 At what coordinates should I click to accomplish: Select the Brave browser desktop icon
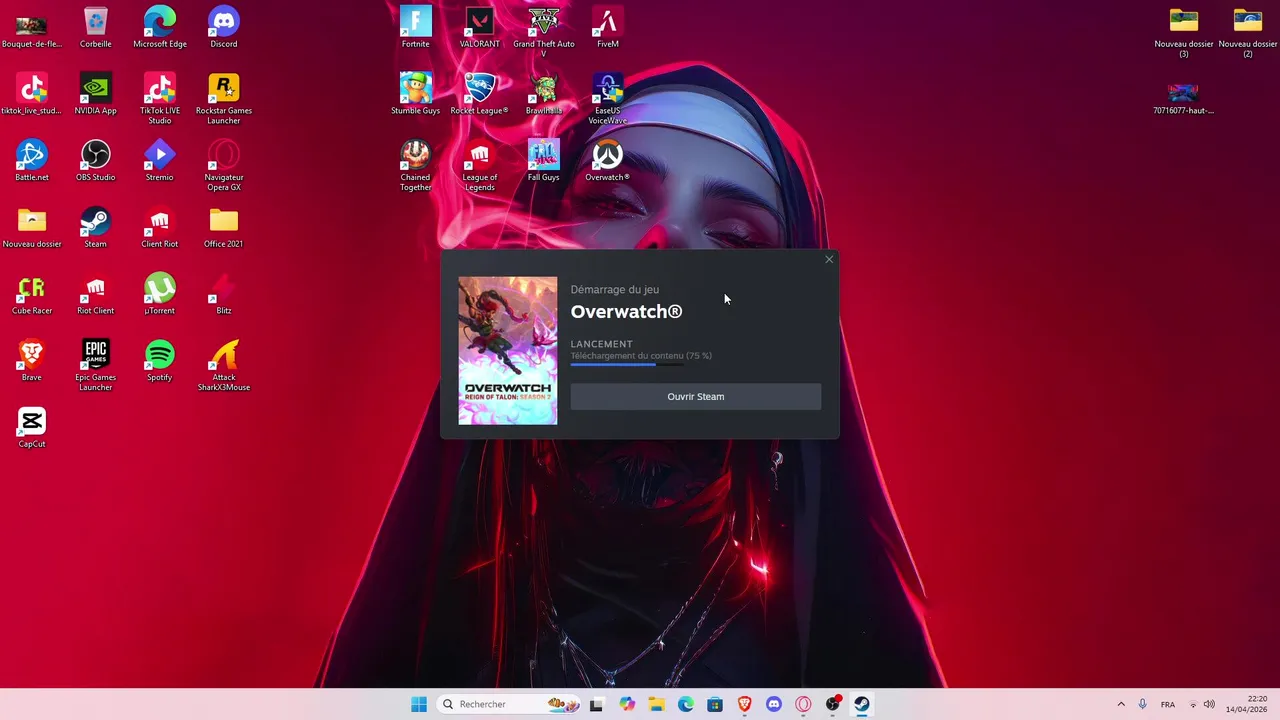point(32,360)
